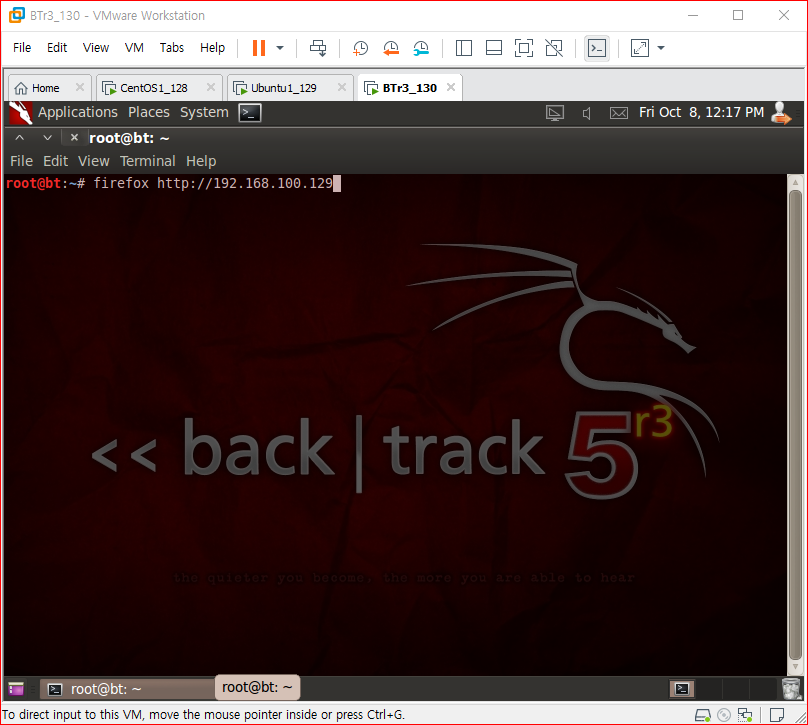Click the terminal window down arrow

tap(47, 138)
